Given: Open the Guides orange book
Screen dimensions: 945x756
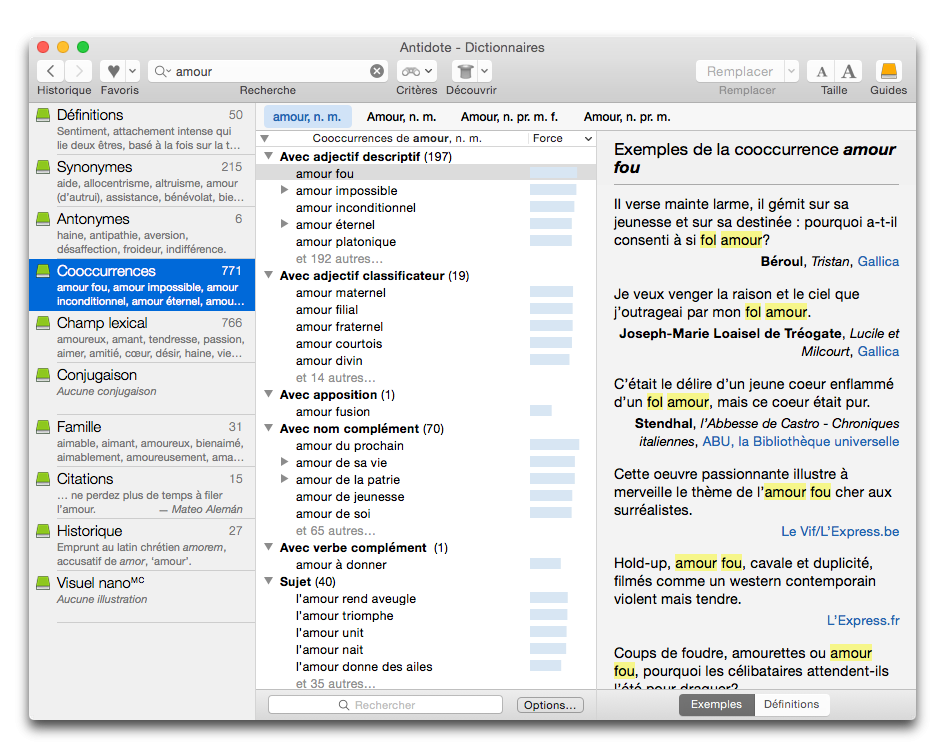Looking at the screenshot, I should (888, 71).
